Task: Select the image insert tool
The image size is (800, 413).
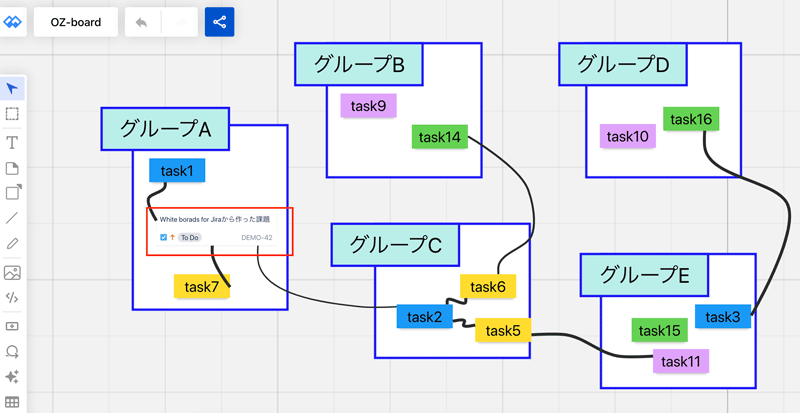Action: point(12,273)
